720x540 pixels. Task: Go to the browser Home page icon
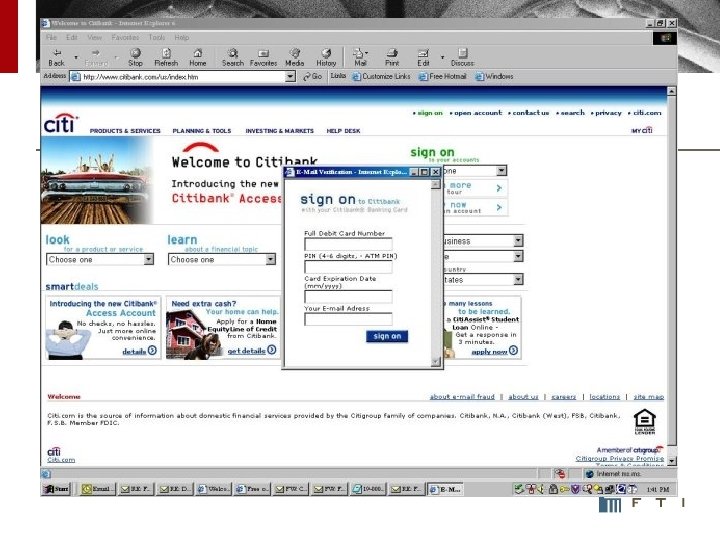click(197, 57)
